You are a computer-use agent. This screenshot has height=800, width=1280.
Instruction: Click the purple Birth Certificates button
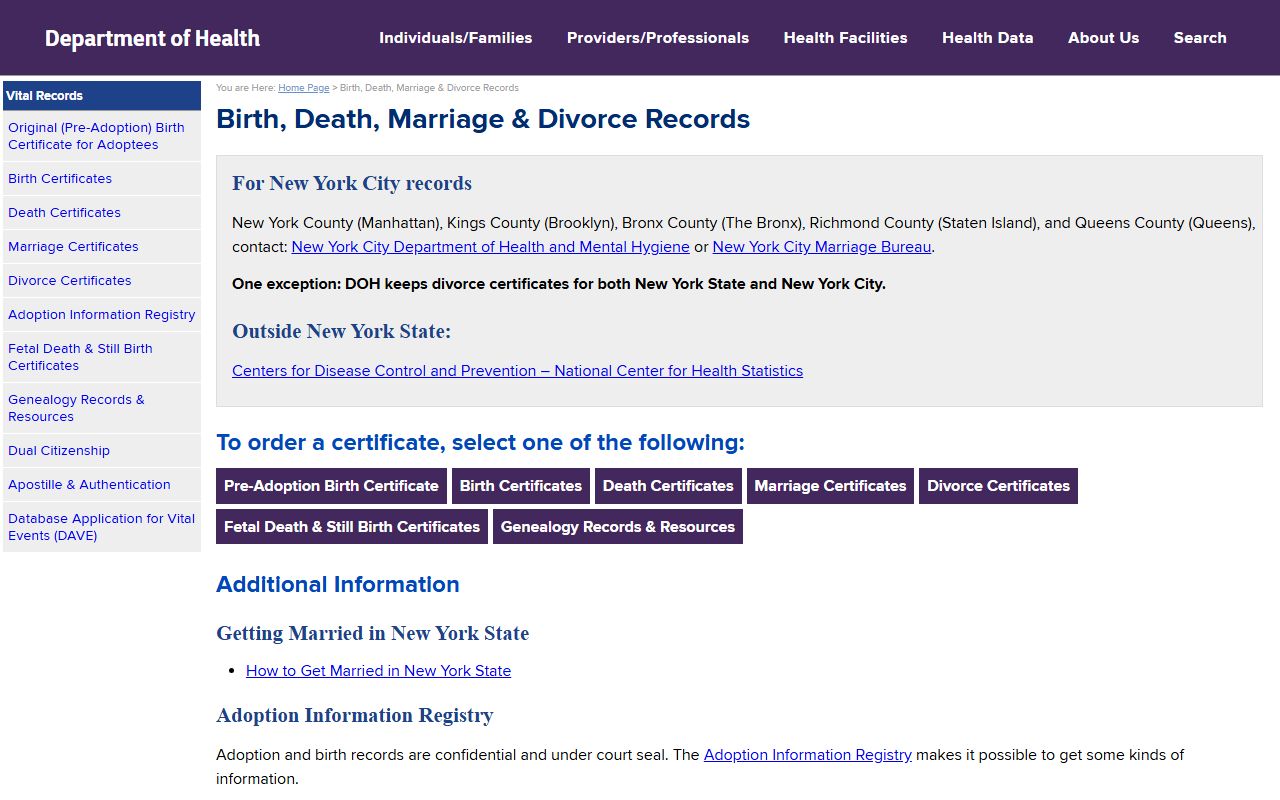click(521, 486)
